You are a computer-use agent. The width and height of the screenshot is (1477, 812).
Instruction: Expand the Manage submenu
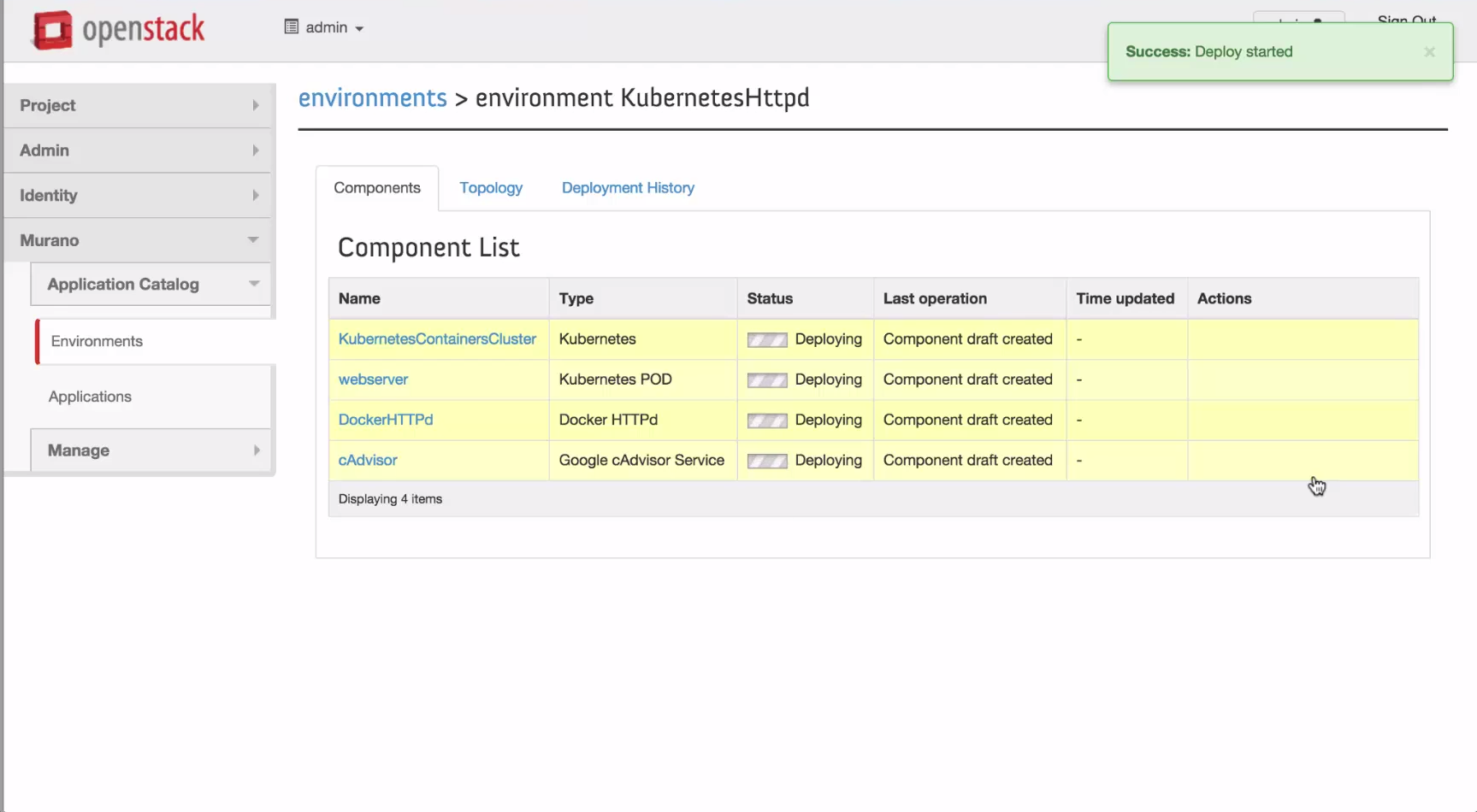tap(151, 450)
